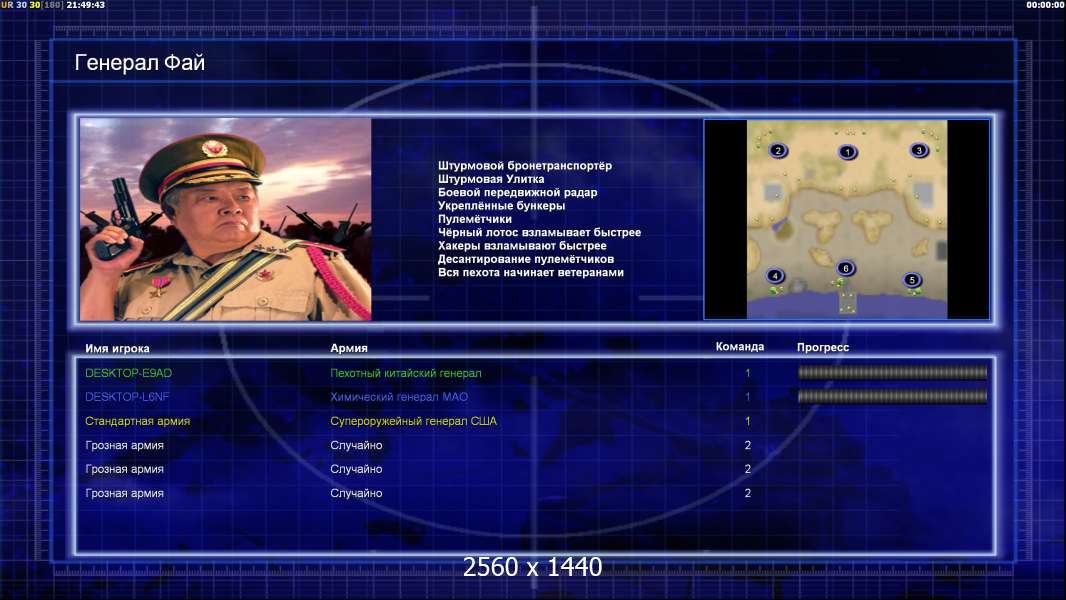Click the clock reading 21:49:43

(86, 5)
